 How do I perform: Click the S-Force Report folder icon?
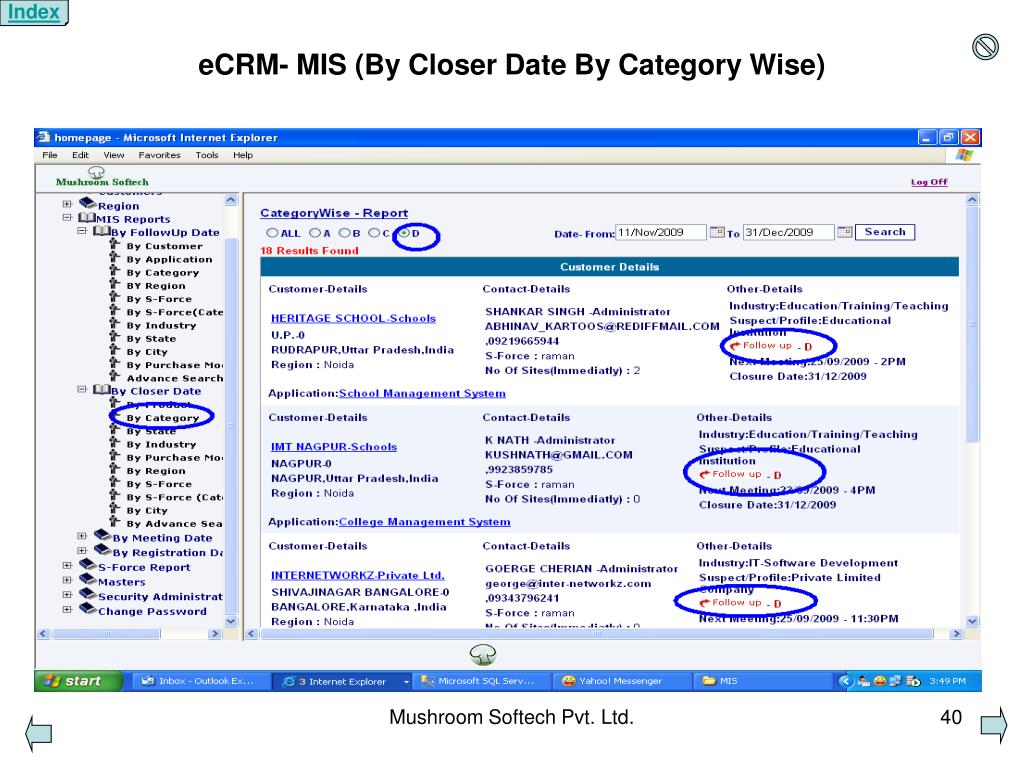(88, 564)
